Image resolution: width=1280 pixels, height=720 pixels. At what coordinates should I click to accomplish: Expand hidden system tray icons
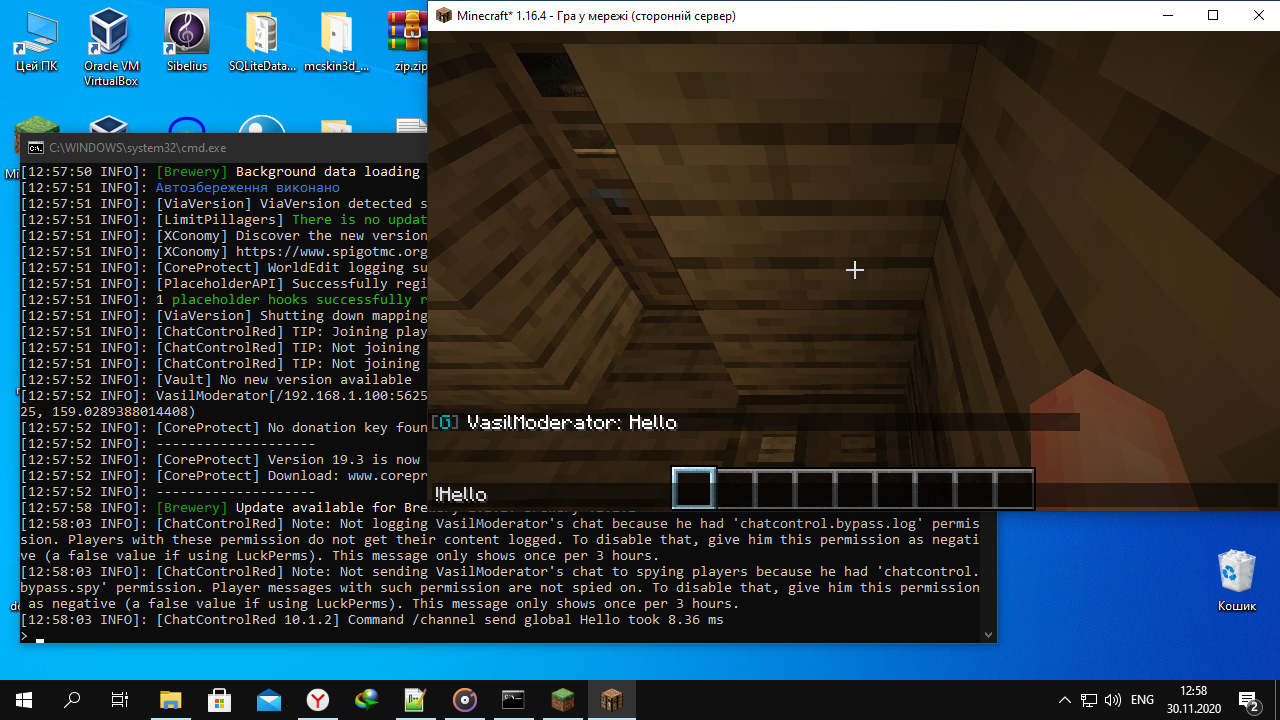[x=1065, y=700]
